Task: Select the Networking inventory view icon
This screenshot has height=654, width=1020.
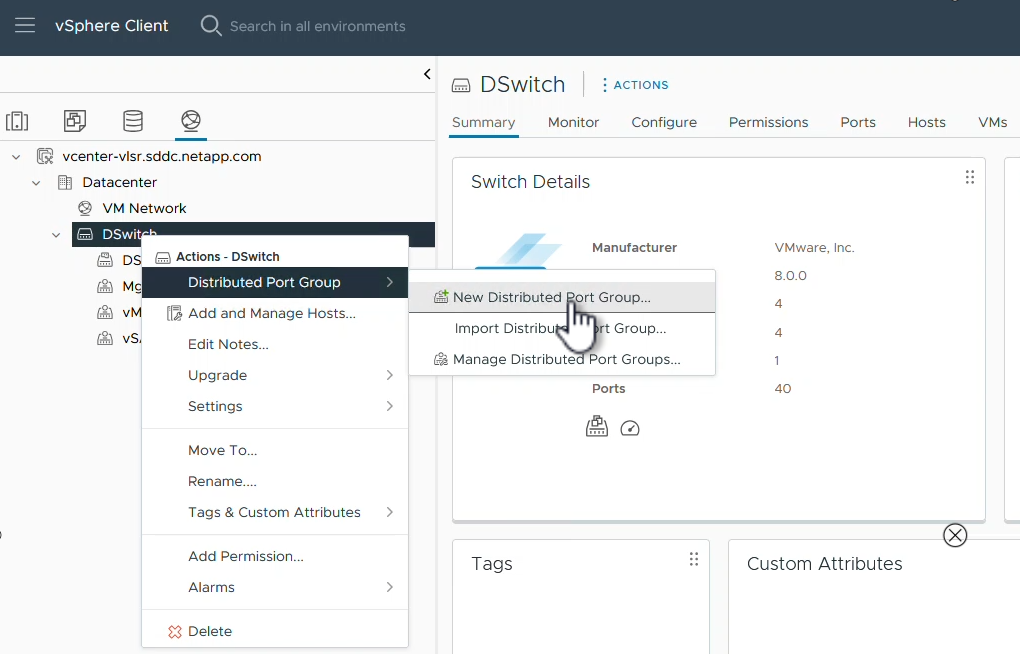Action: click(x=190, y=121)
